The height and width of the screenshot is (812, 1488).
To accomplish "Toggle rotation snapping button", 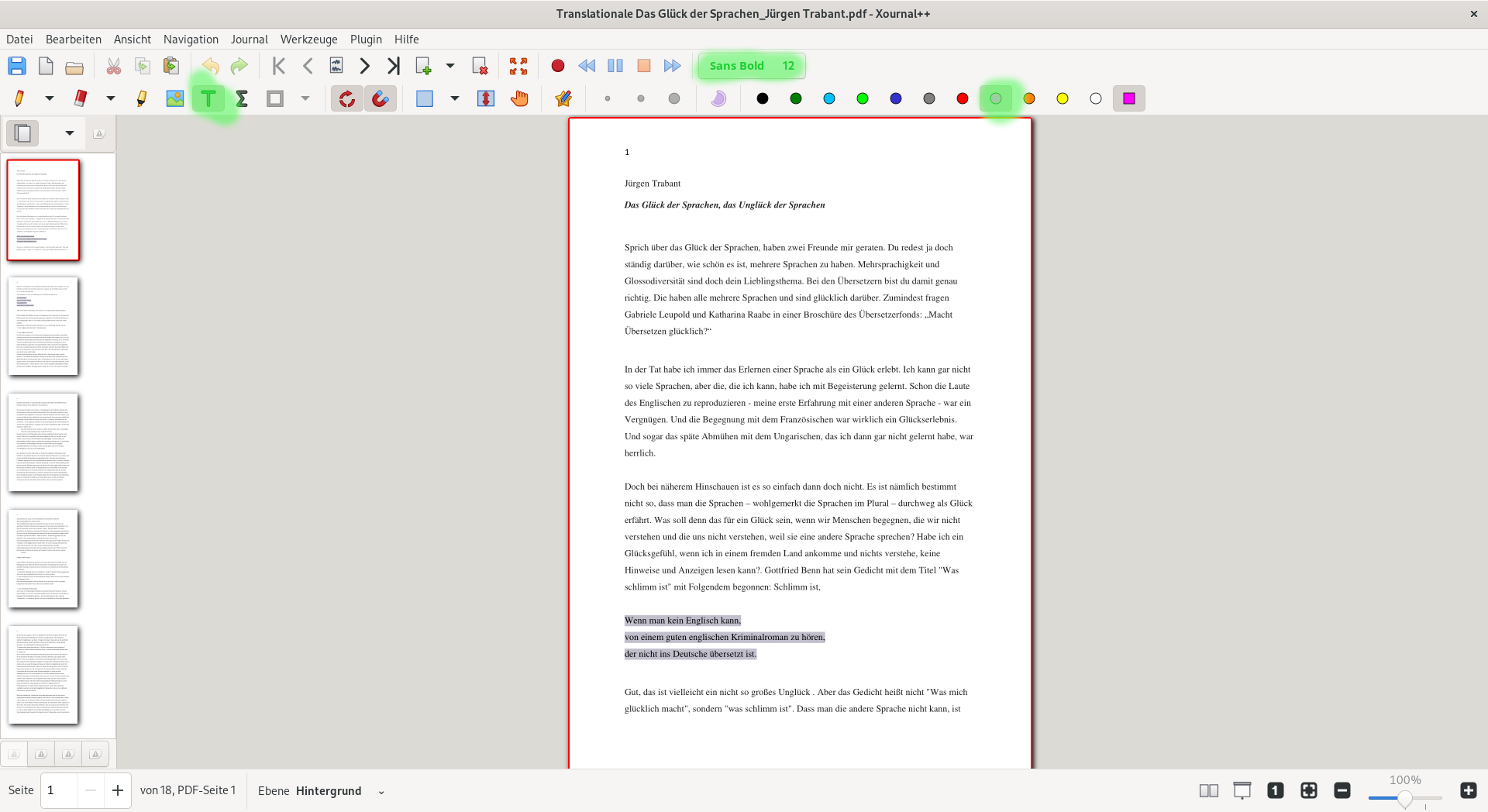I will click(347, 98).
